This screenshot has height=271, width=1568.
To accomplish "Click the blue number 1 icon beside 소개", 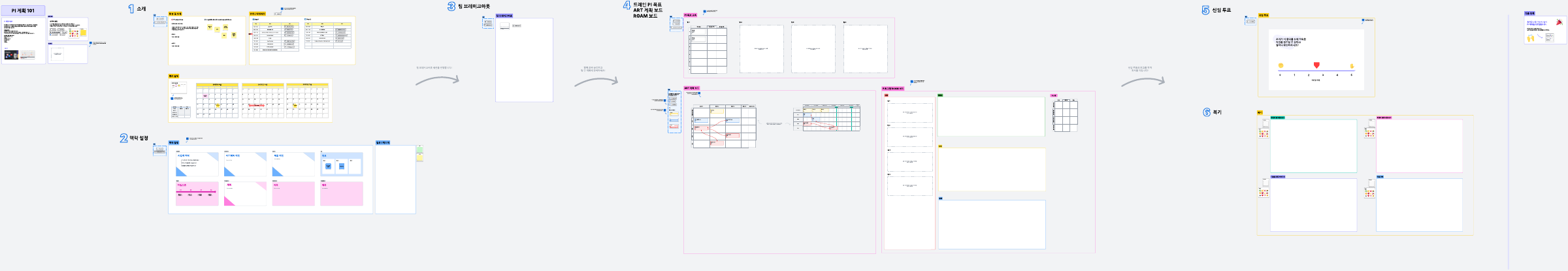I will [131, 8].
